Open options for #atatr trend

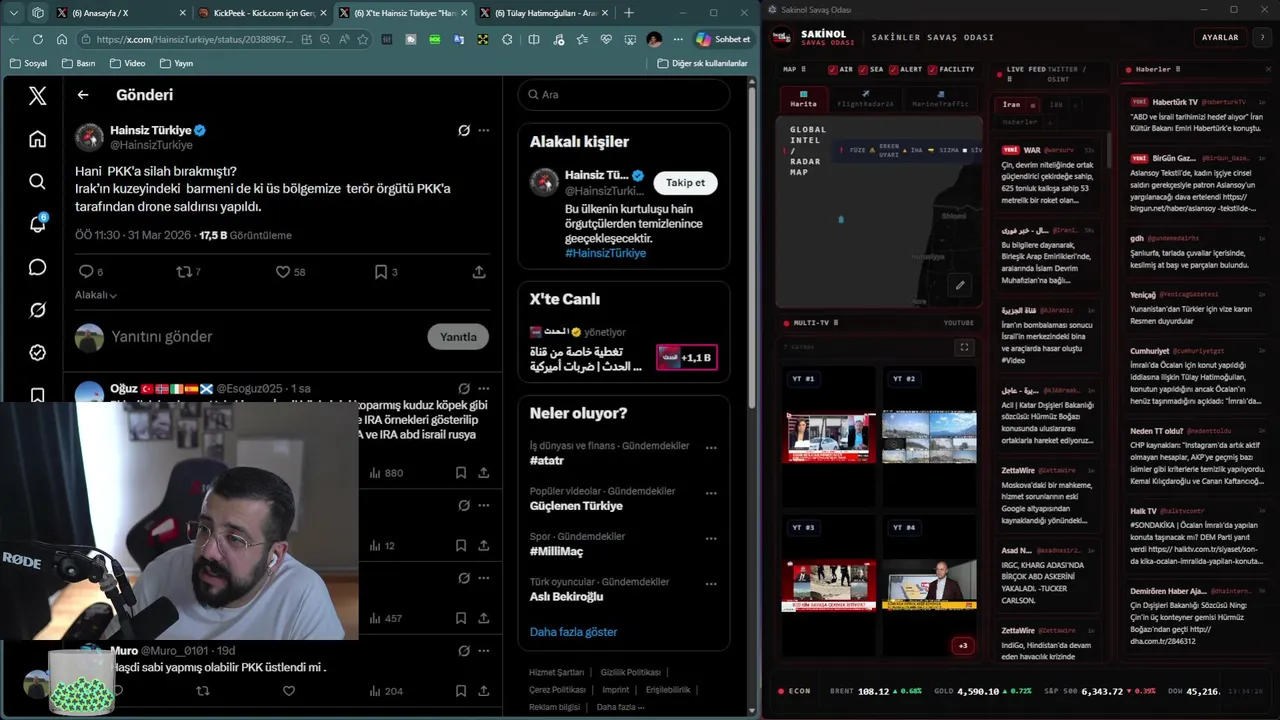coord(711,448)
